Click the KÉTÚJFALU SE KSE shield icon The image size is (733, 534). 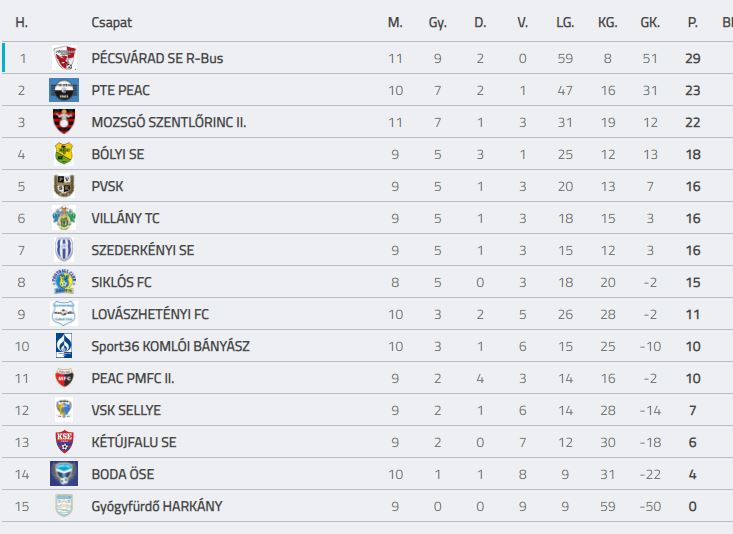[x=64, y=442]
